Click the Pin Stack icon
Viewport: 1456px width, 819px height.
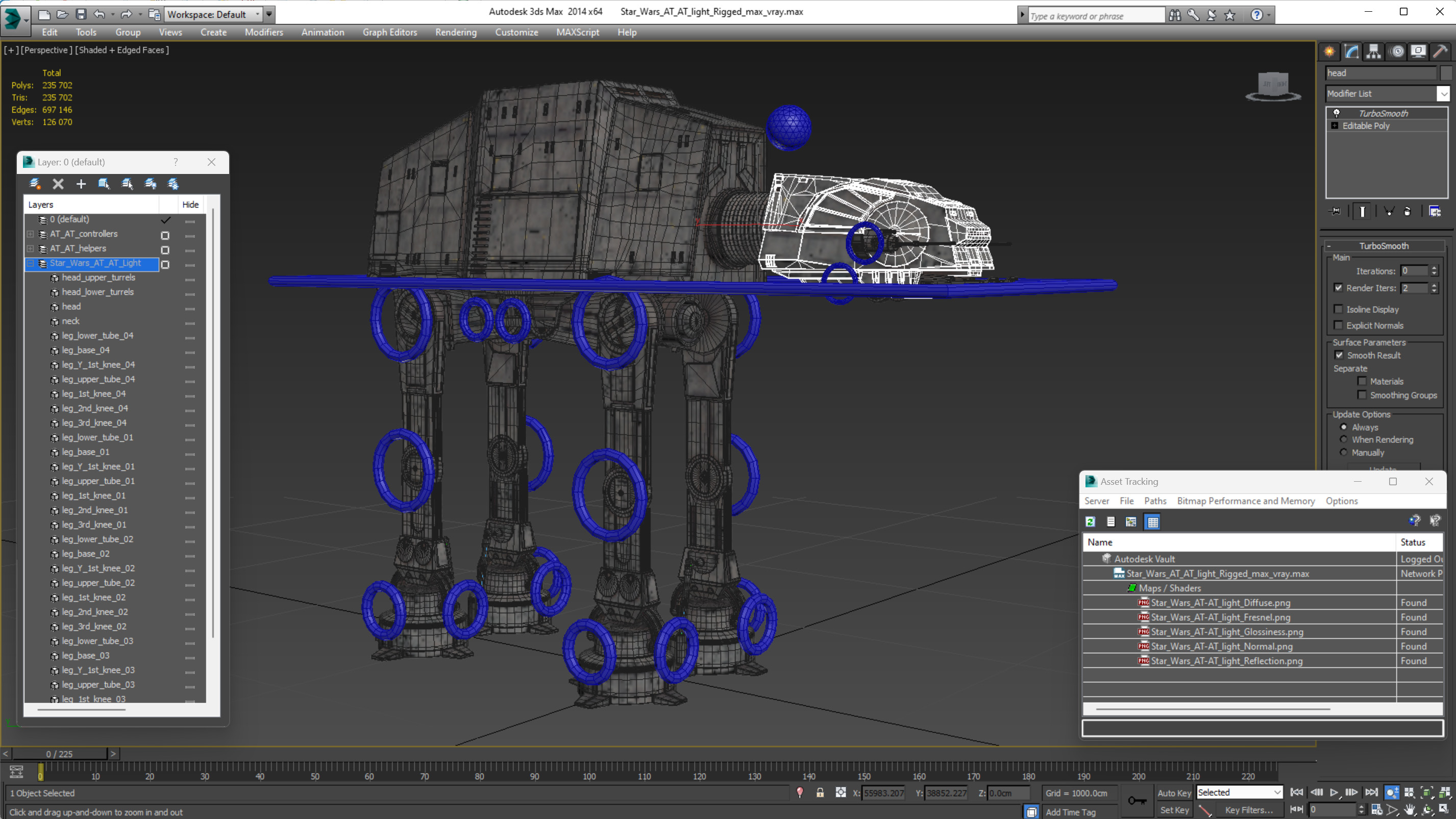click(x=1335, y=211)
